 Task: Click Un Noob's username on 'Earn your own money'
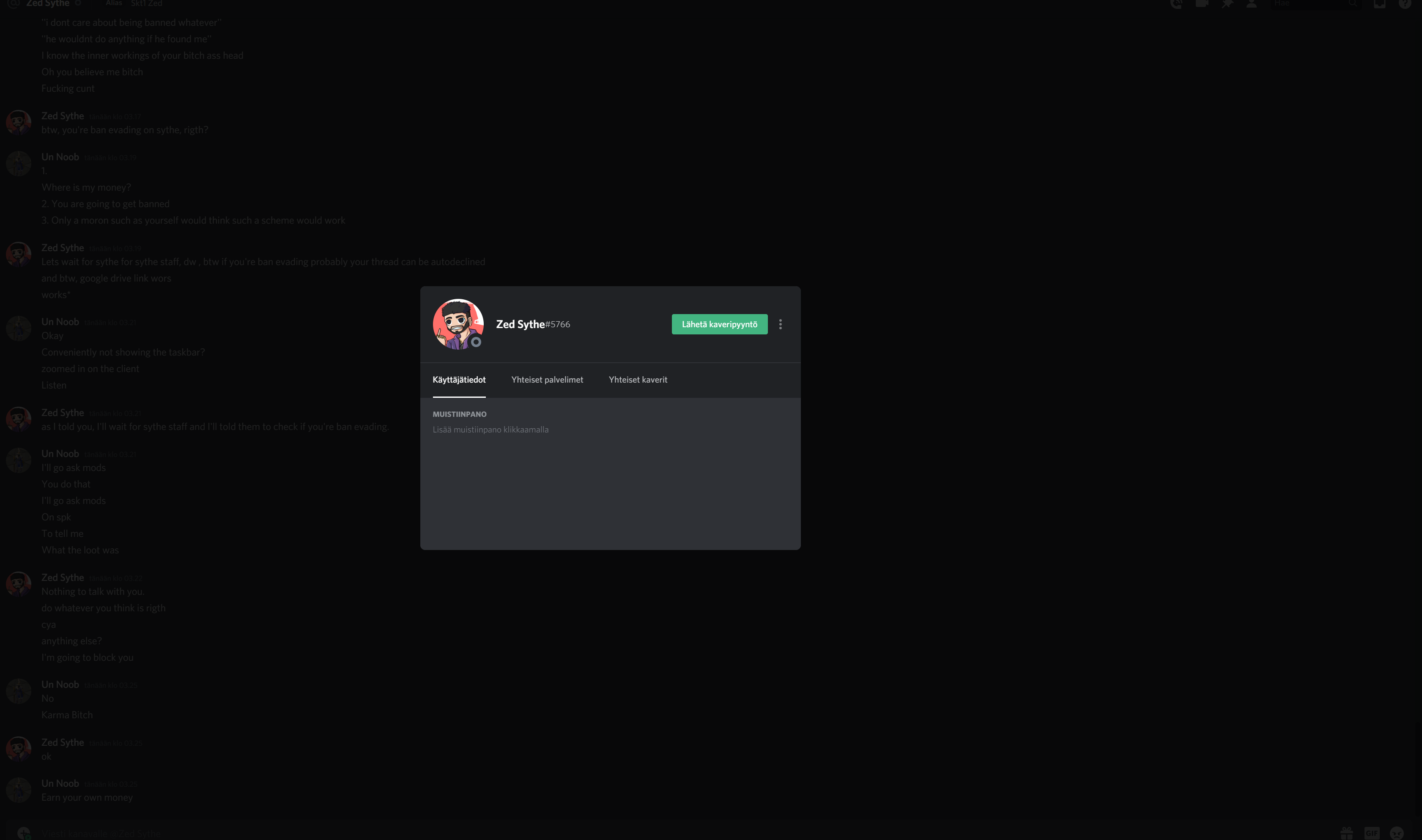point(60,783)
